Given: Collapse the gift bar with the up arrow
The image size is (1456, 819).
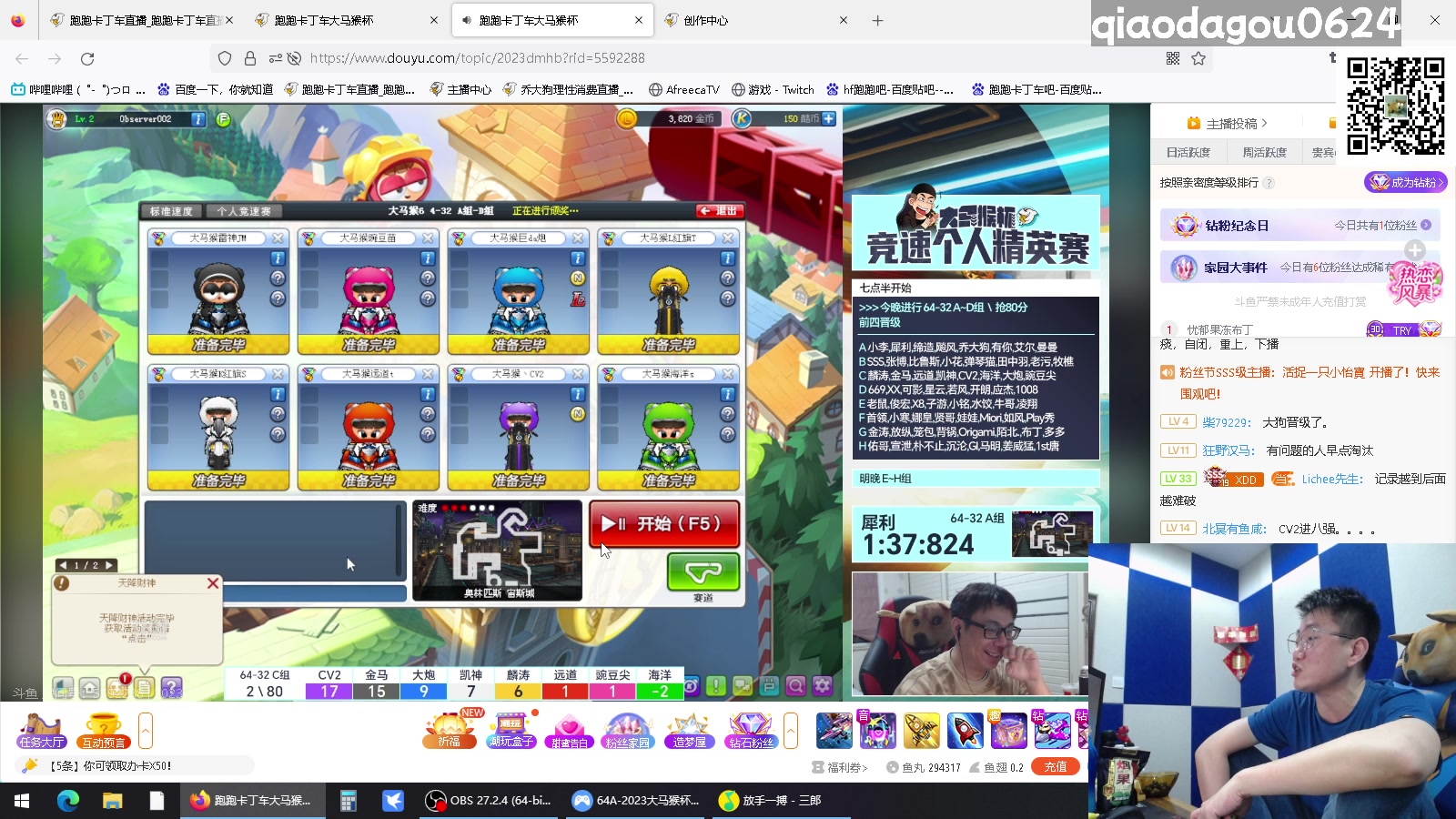Looking at the screenshot, I should click(791, 732).
